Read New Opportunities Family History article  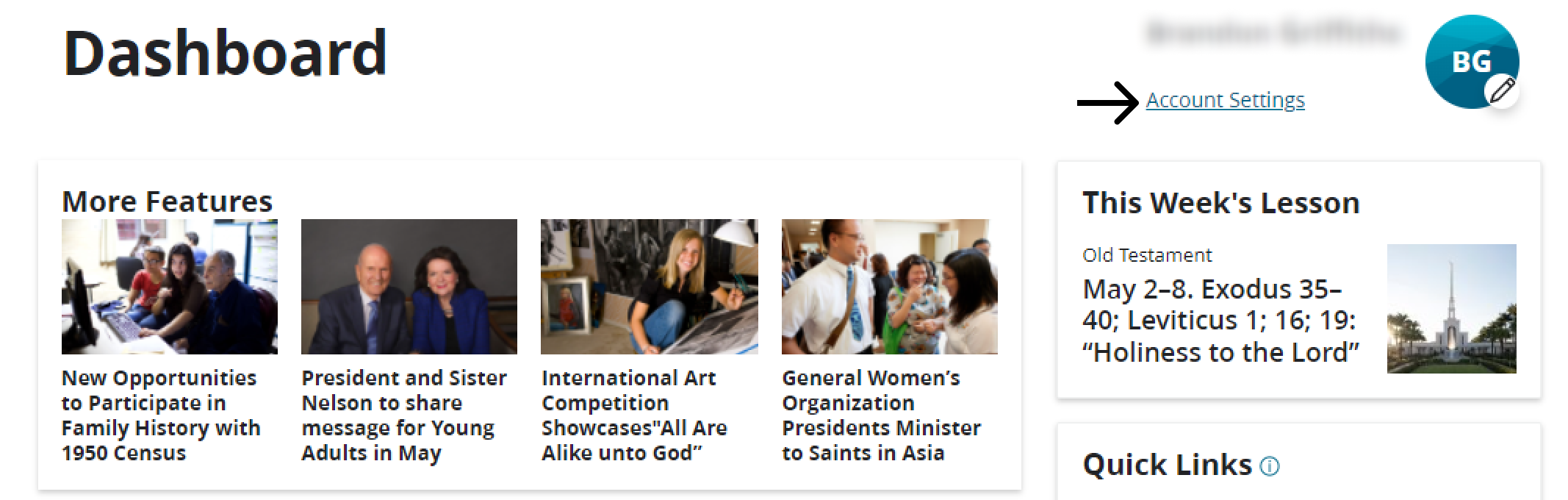tap(161, 415)
